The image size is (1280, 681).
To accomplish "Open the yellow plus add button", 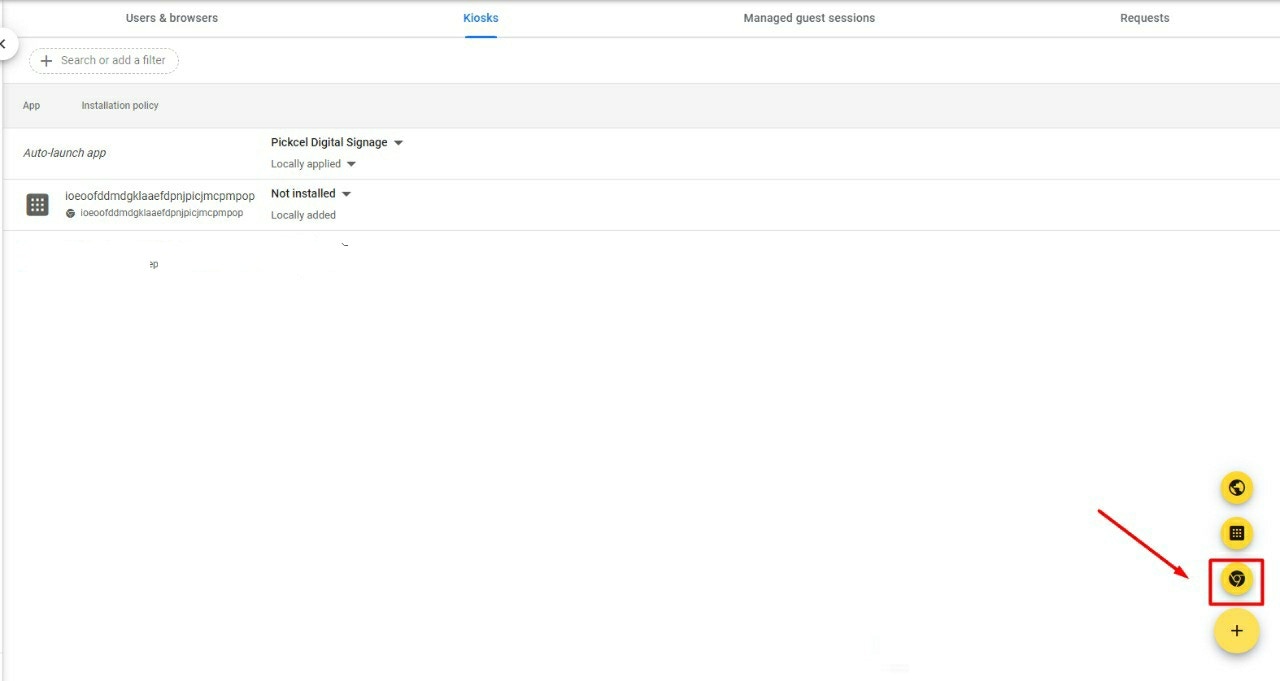I will (1236, 630).
